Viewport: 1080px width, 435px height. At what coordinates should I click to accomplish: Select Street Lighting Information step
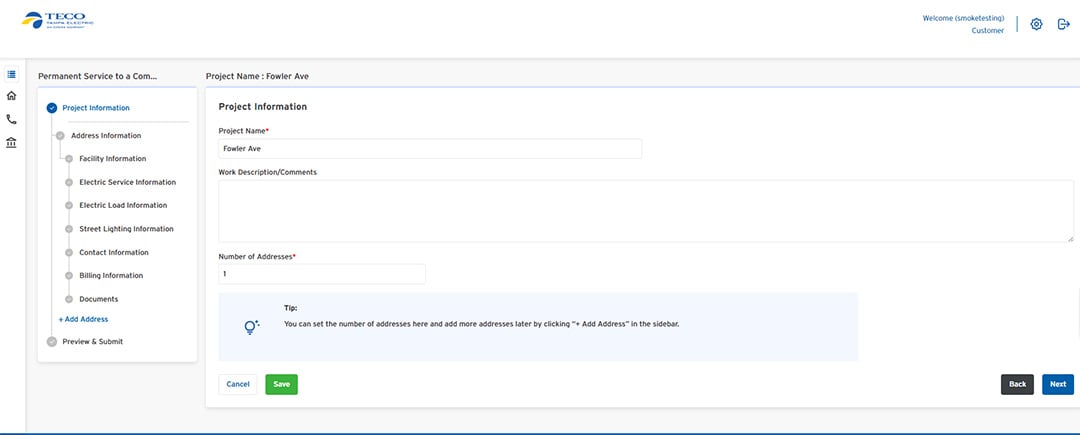click(x=126, y=229)
